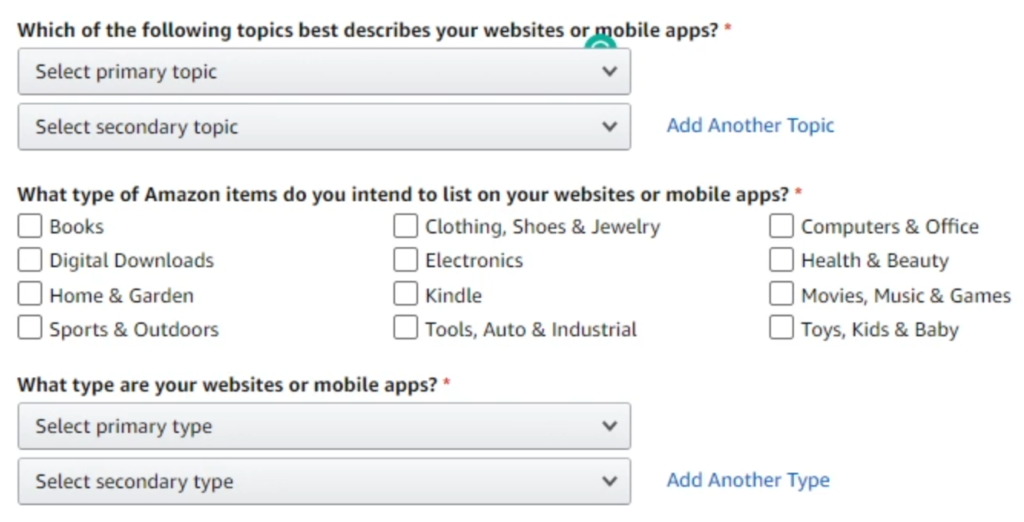Check the Books checkbox
The height and width of the screenshot is (522, 1024).
coord(30,227)
